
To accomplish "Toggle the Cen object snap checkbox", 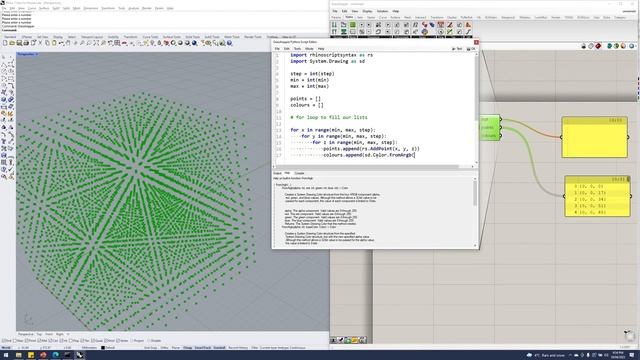I will (51, 341).
